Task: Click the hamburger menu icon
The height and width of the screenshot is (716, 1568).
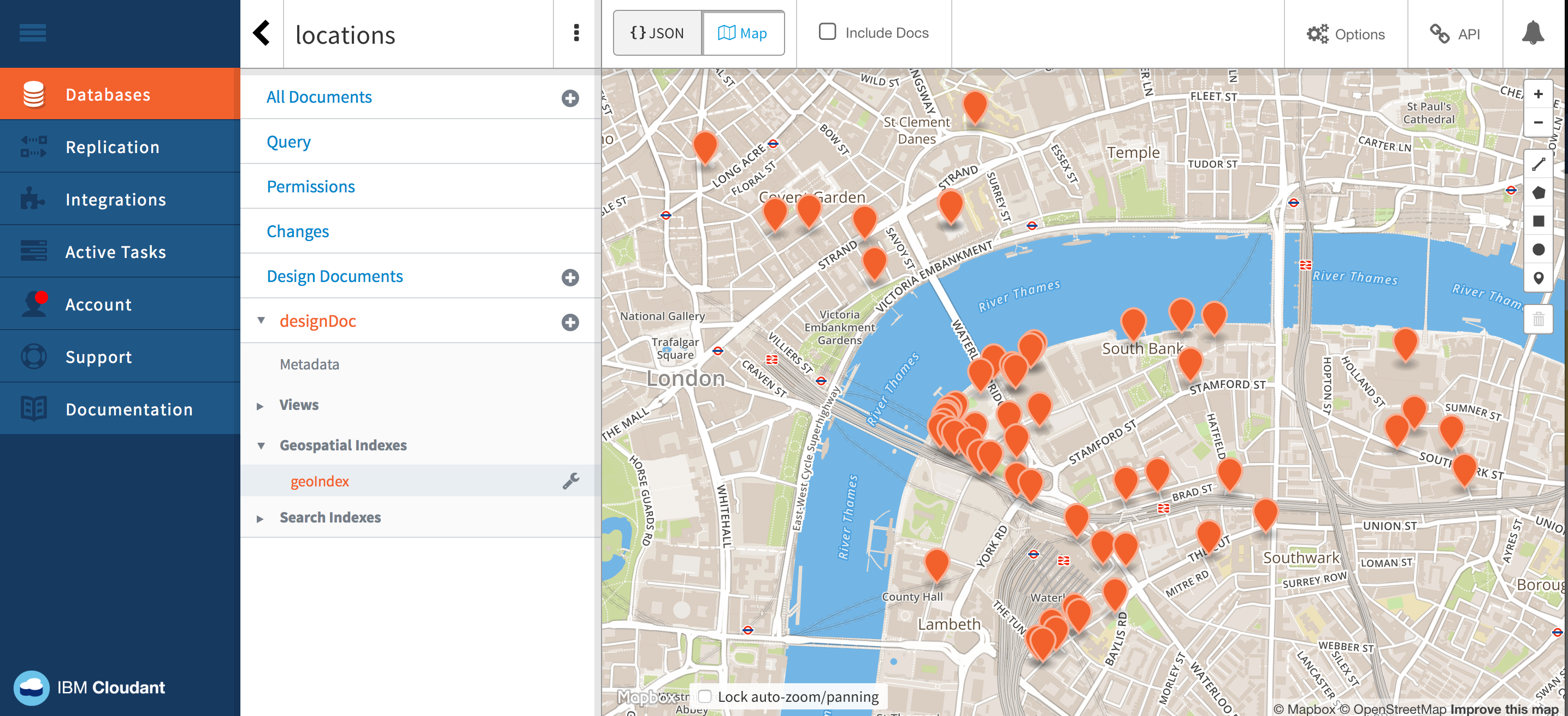Action: [x=33, y=33]
